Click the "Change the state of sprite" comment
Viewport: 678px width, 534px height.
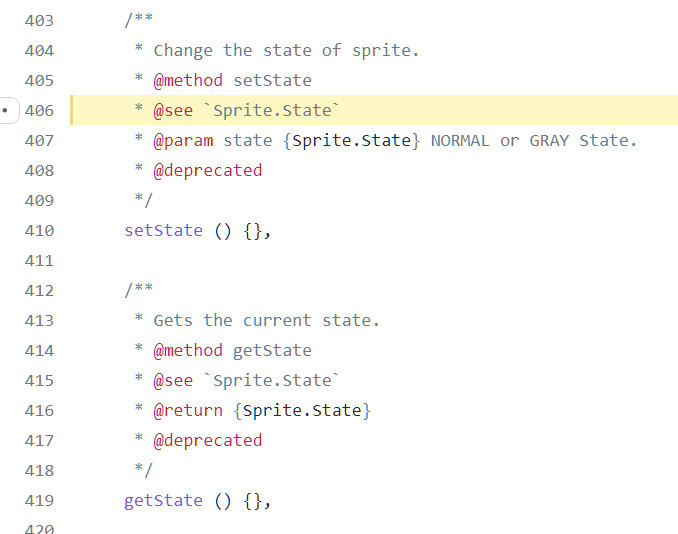point(286,50)
